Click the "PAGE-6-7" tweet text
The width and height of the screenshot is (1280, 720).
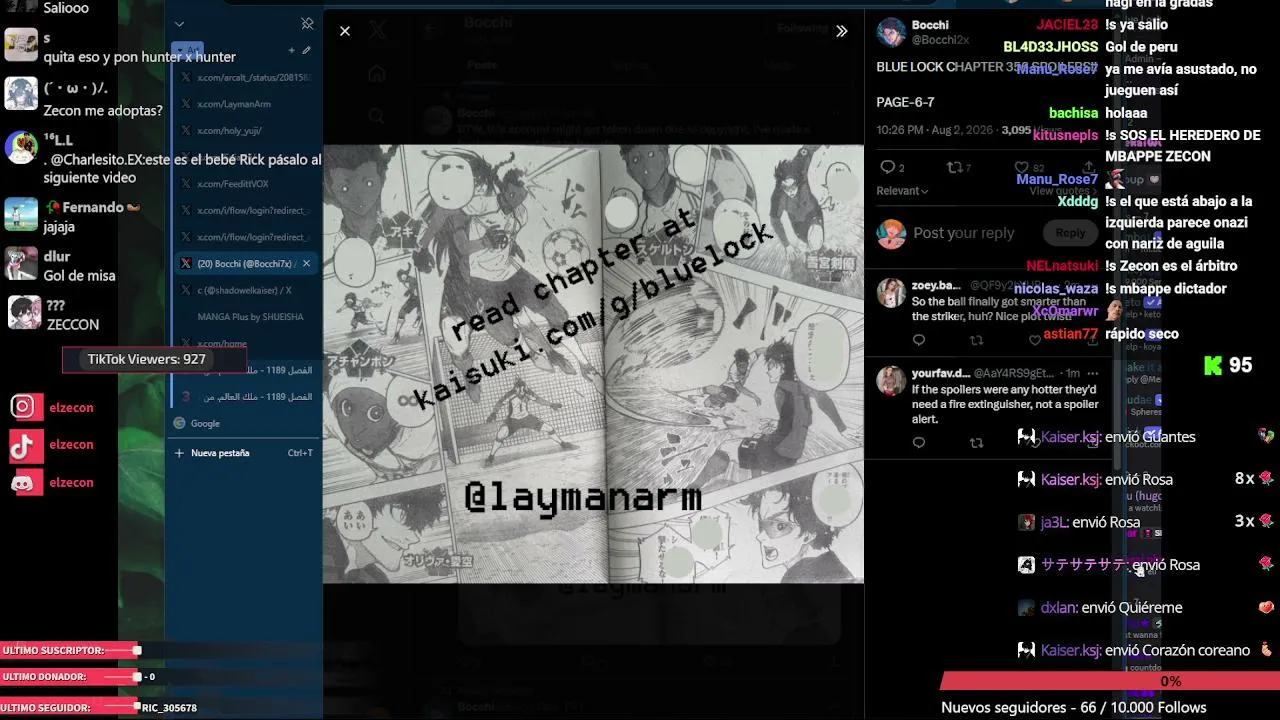(x=905, y=102)
